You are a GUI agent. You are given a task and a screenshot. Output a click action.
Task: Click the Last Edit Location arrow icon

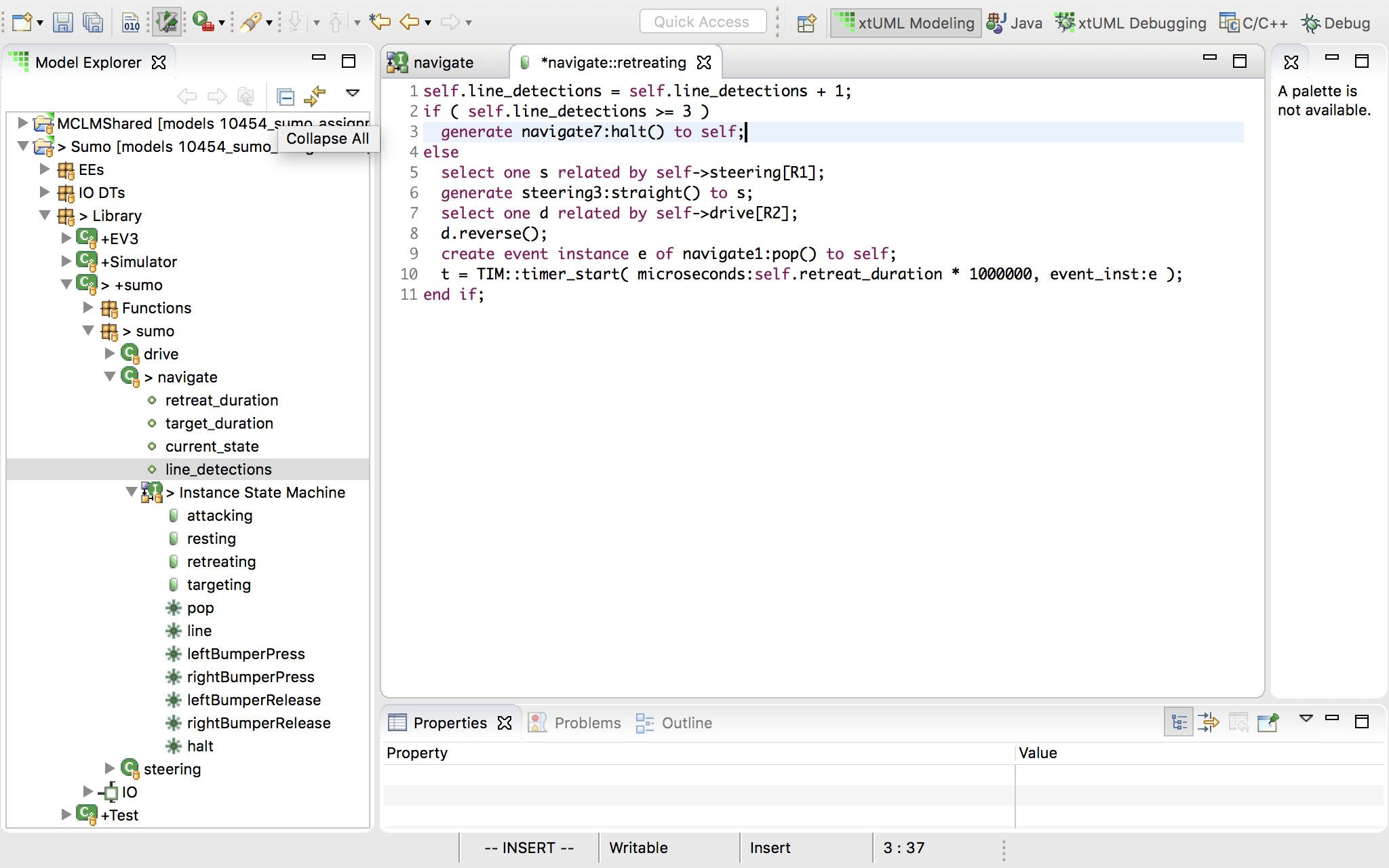tap(380, 22)
